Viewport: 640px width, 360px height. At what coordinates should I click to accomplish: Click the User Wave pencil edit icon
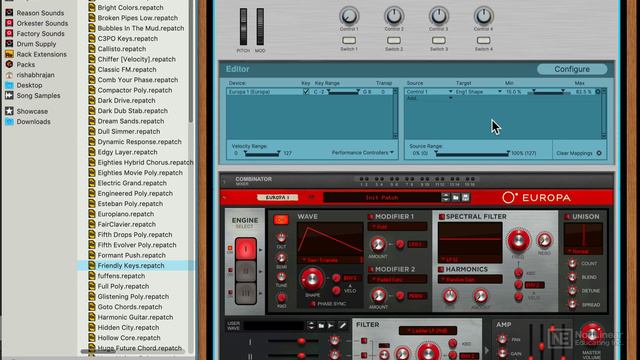[342, 325]
